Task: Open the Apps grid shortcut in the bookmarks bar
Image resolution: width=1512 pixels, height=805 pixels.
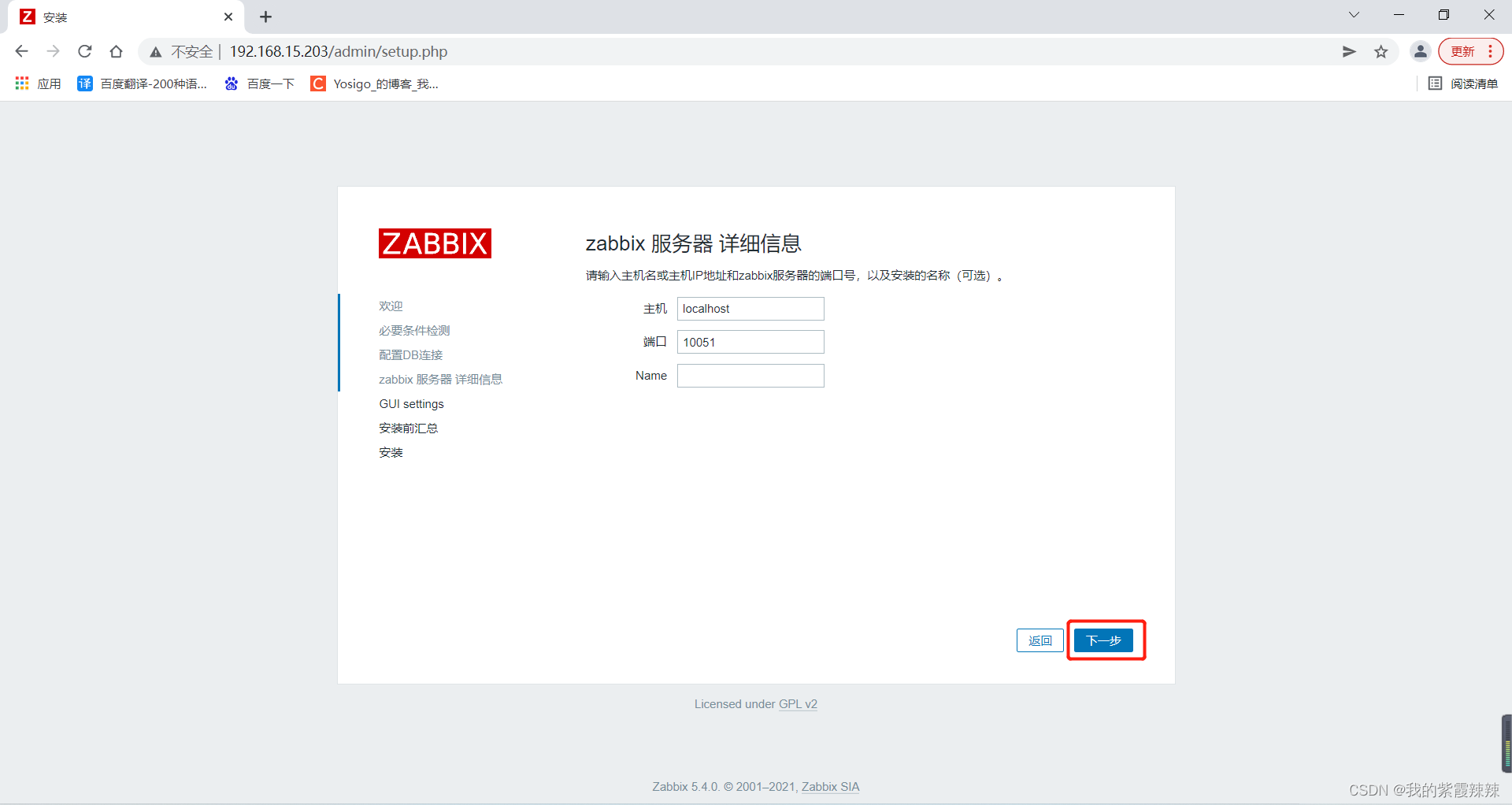Action: point(38,83)
